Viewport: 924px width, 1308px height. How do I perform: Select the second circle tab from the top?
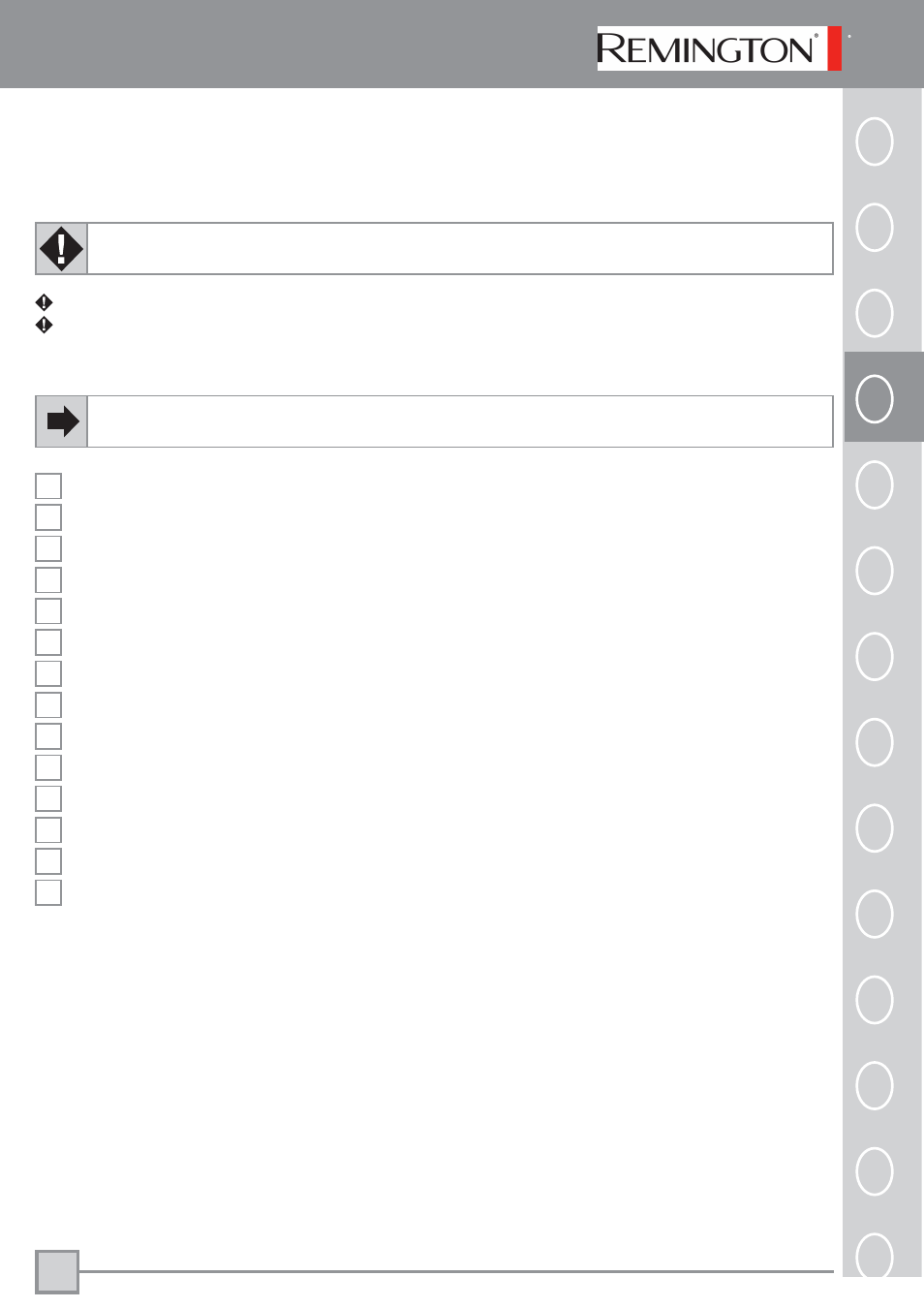tap(875, 227)
